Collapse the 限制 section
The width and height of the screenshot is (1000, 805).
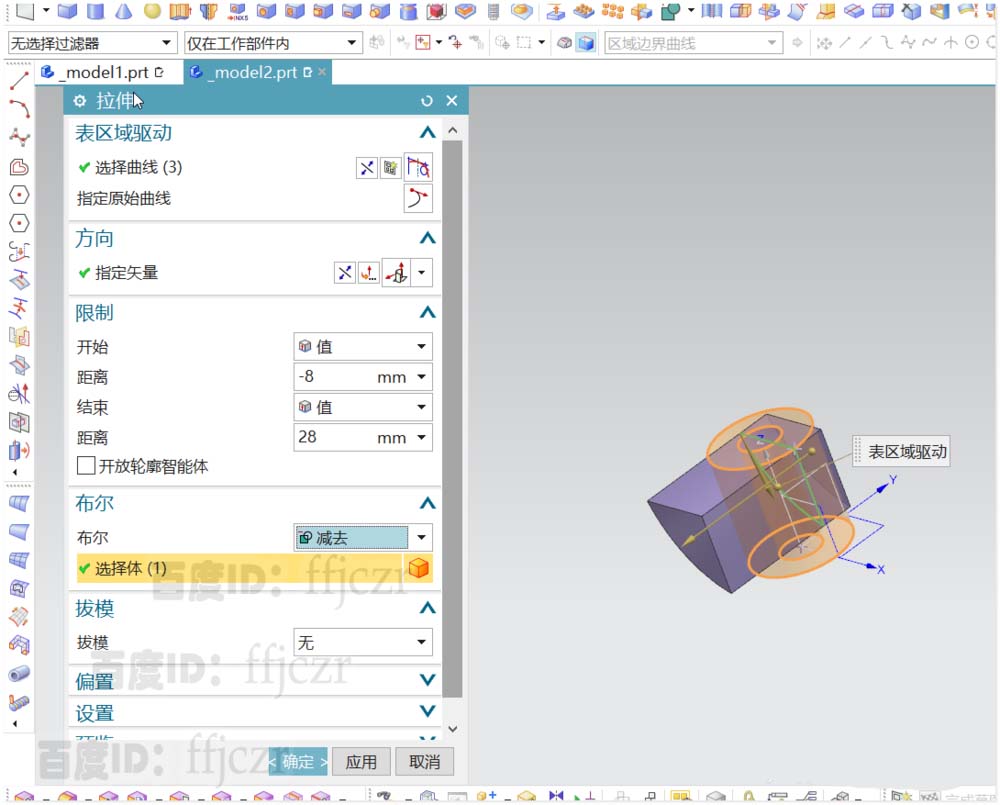tap(427, 313)
